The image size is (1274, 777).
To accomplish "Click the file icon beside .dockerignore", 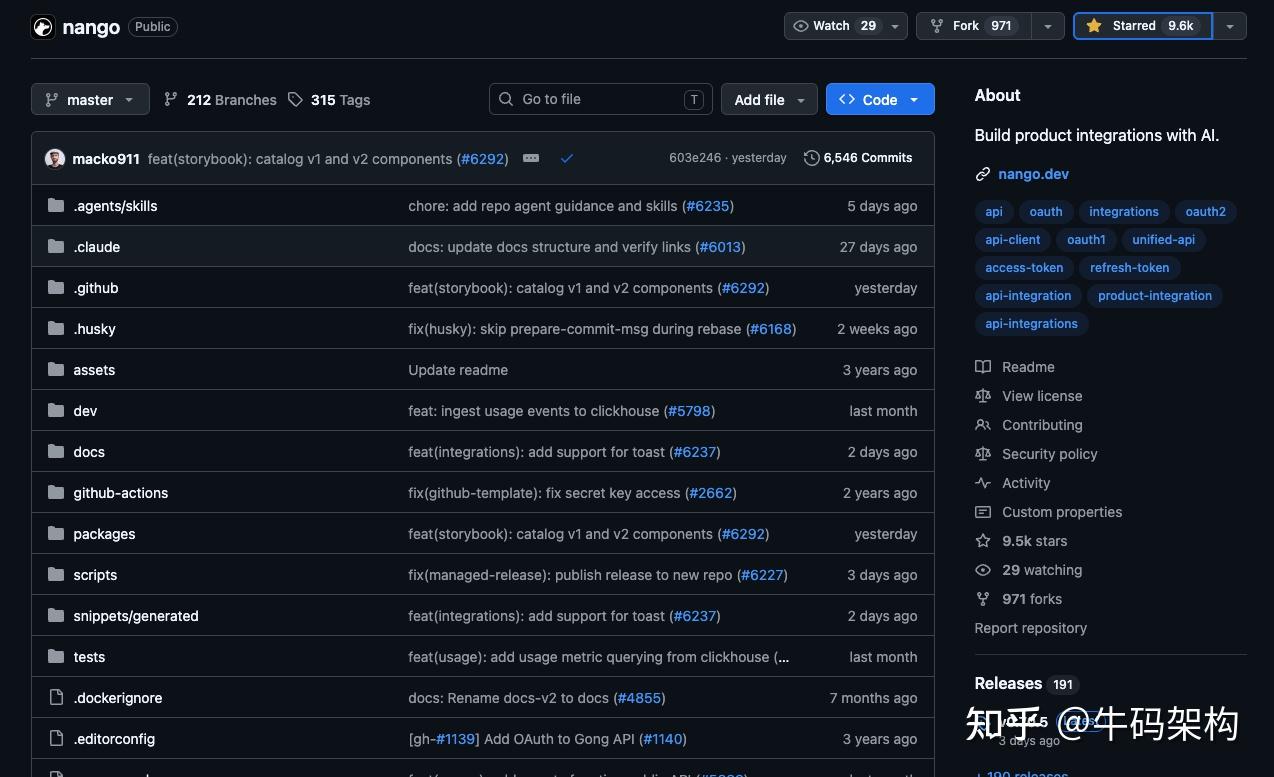I will [56, 698].
